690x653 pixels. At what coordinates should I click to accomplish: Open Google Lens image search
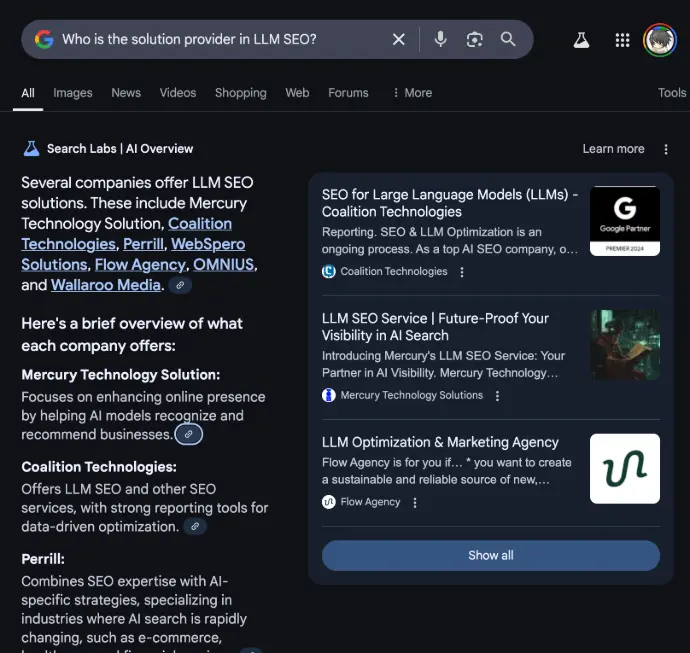[x=474, y=40]
